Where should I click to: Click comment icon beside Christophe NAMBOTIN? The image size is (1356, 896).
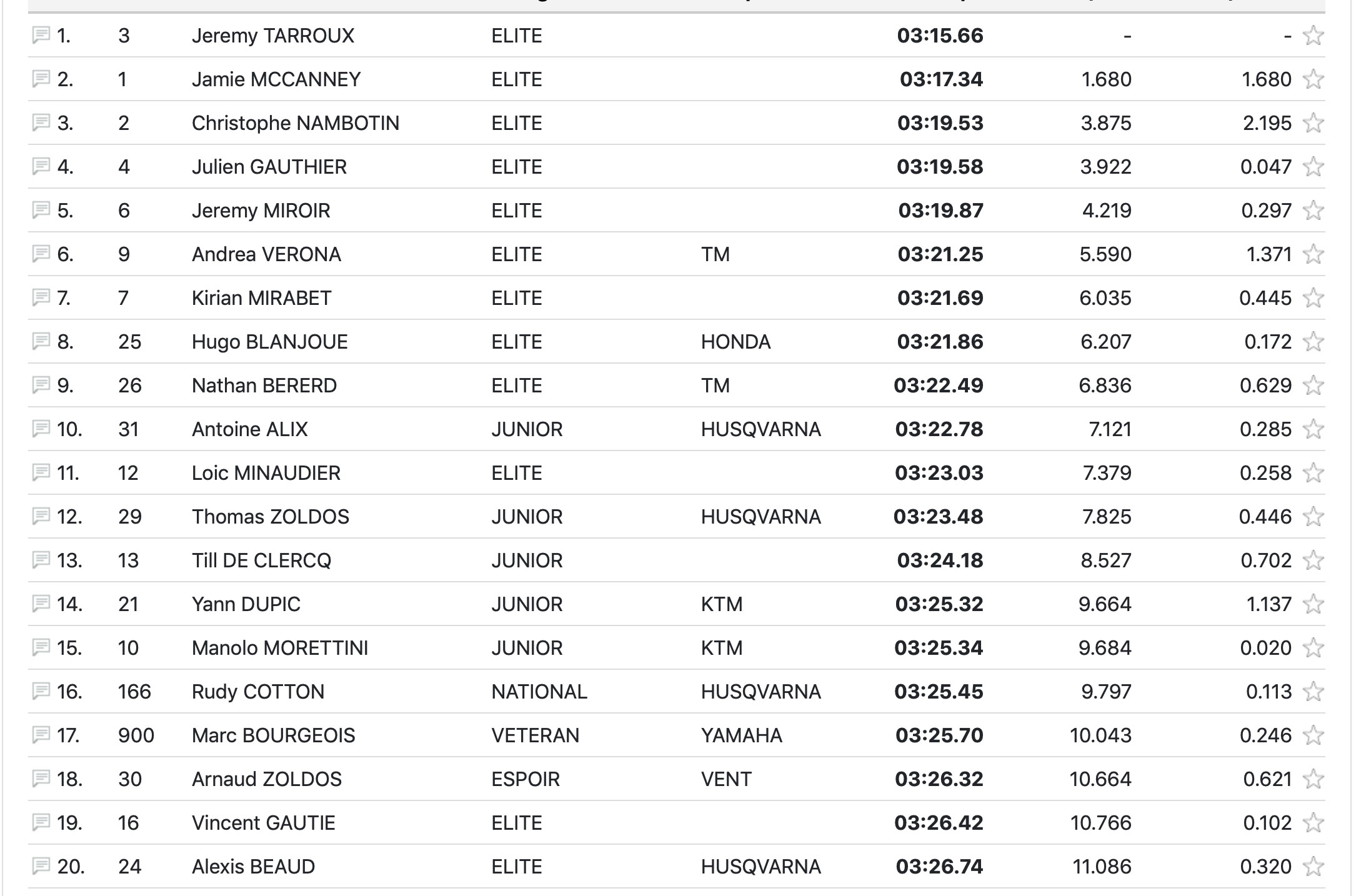[x=41, y=122]
